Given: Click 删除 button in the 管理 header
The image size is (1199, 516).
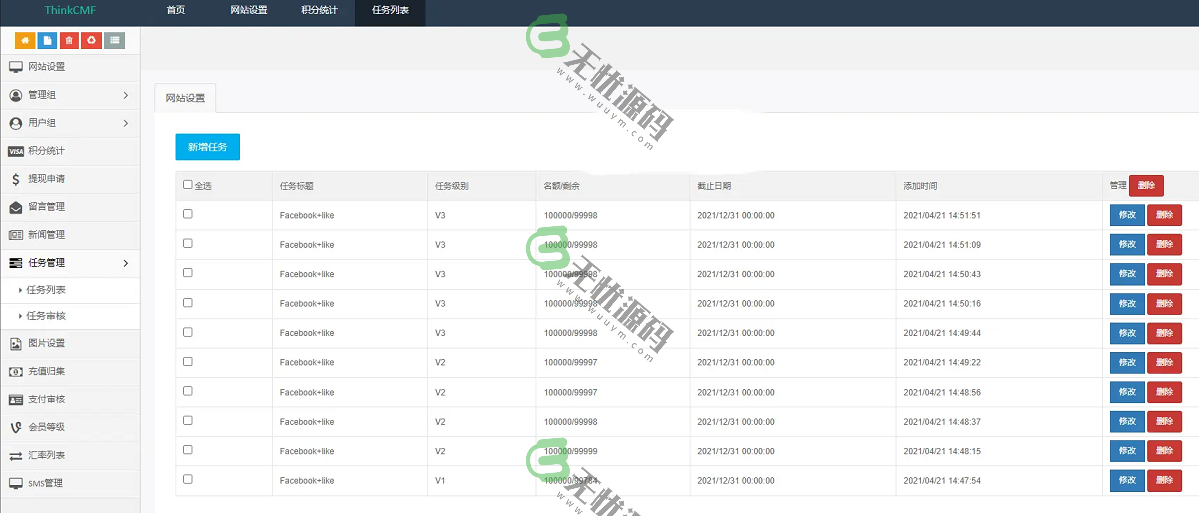Looking at the screenshot, I should [1146, 186].
